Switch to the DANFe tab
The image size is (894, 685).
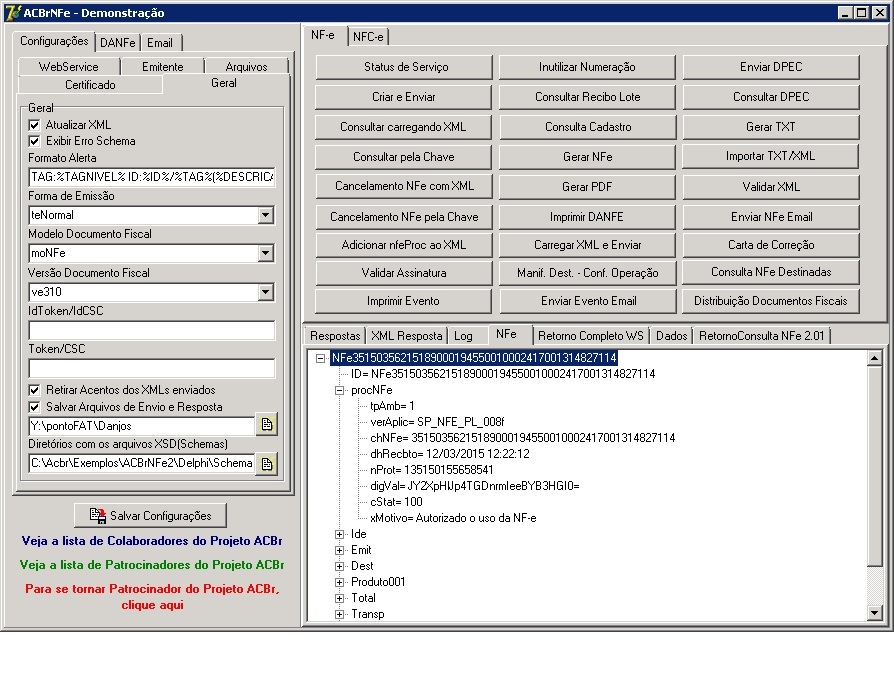click(117, 43)
